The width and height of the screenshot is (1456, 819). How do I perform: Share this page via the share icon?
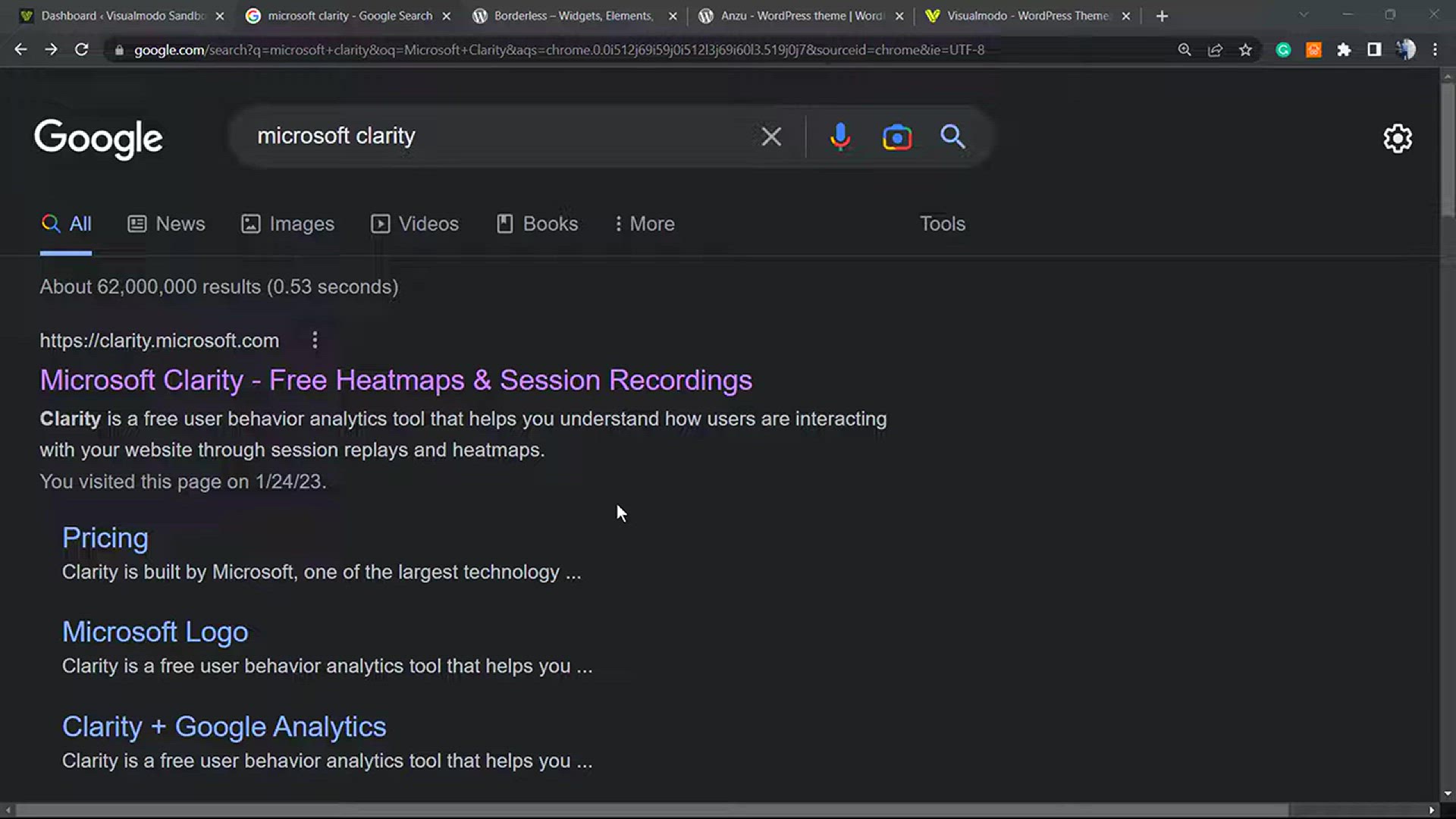pos(1215,50)
